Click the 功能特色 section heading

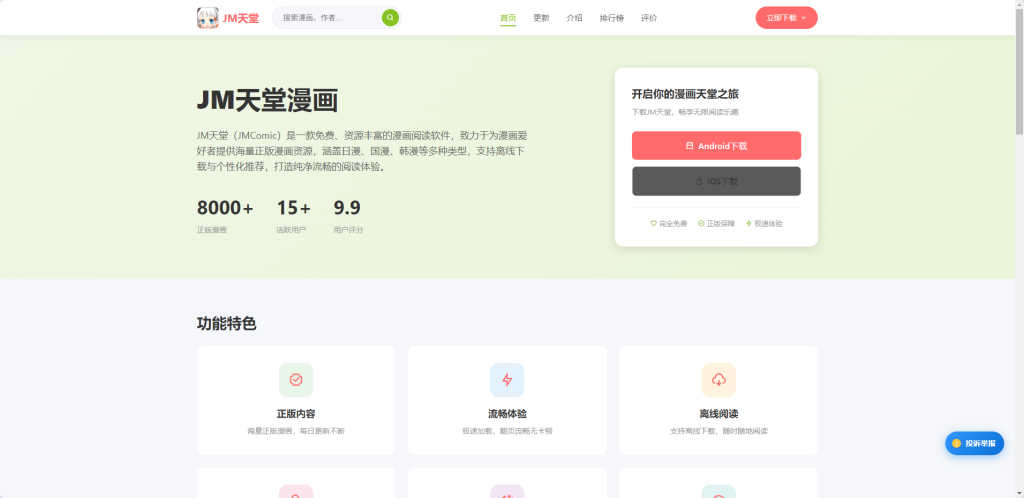click(x=227, y=323)
